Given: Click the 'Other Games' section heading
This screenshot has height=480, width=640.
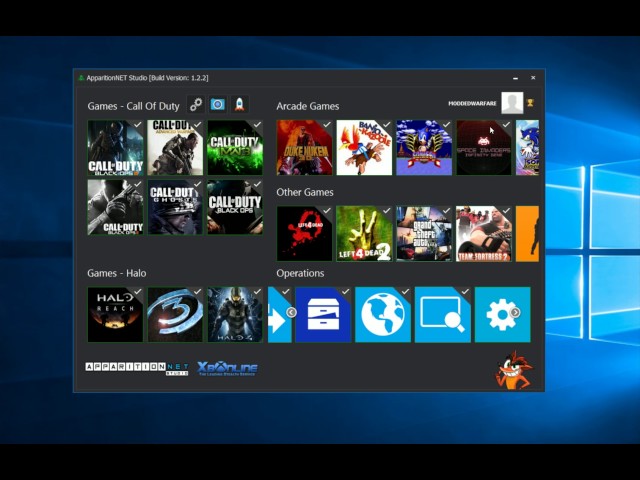Looking at the screenshot, I should pos(305,192).
